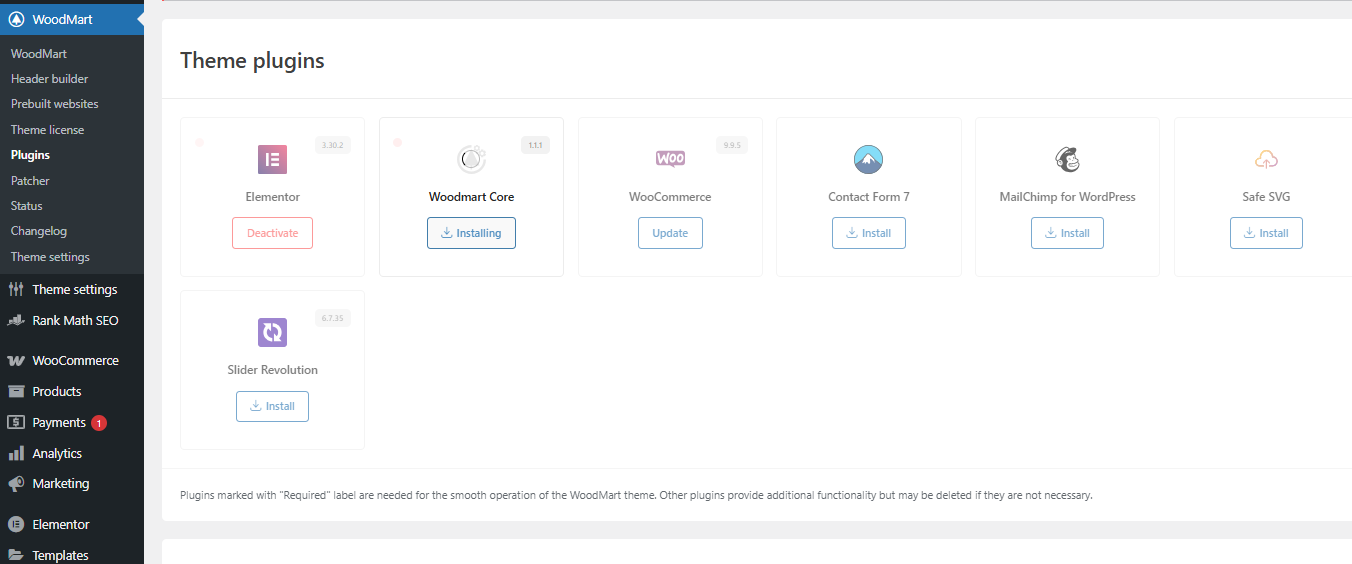
Task: Click the Payments dollar icon in sidebar
Action: [x=16, y=422]
